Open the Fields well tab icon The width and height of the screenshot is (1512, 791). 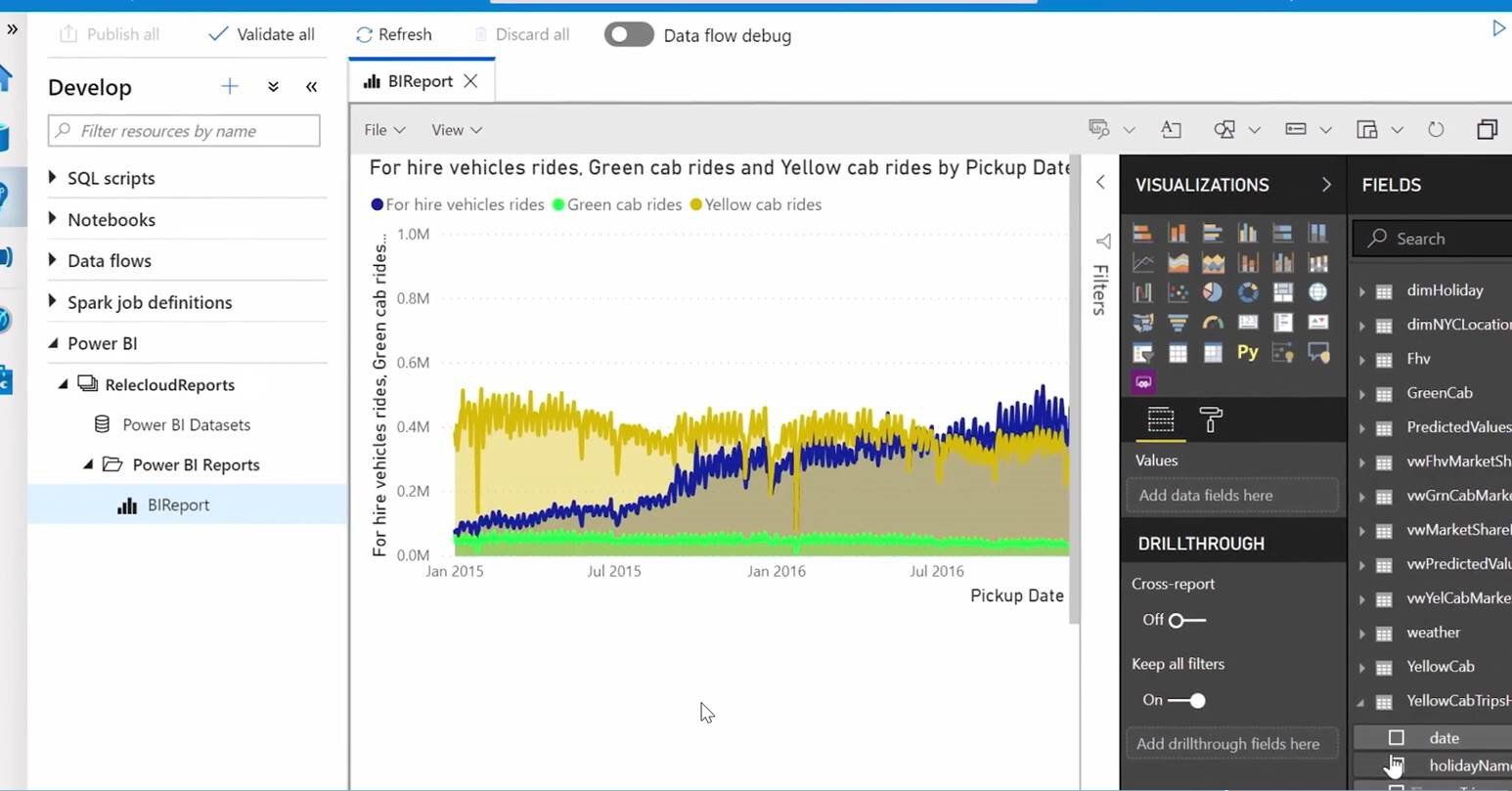click(1161, 420)
